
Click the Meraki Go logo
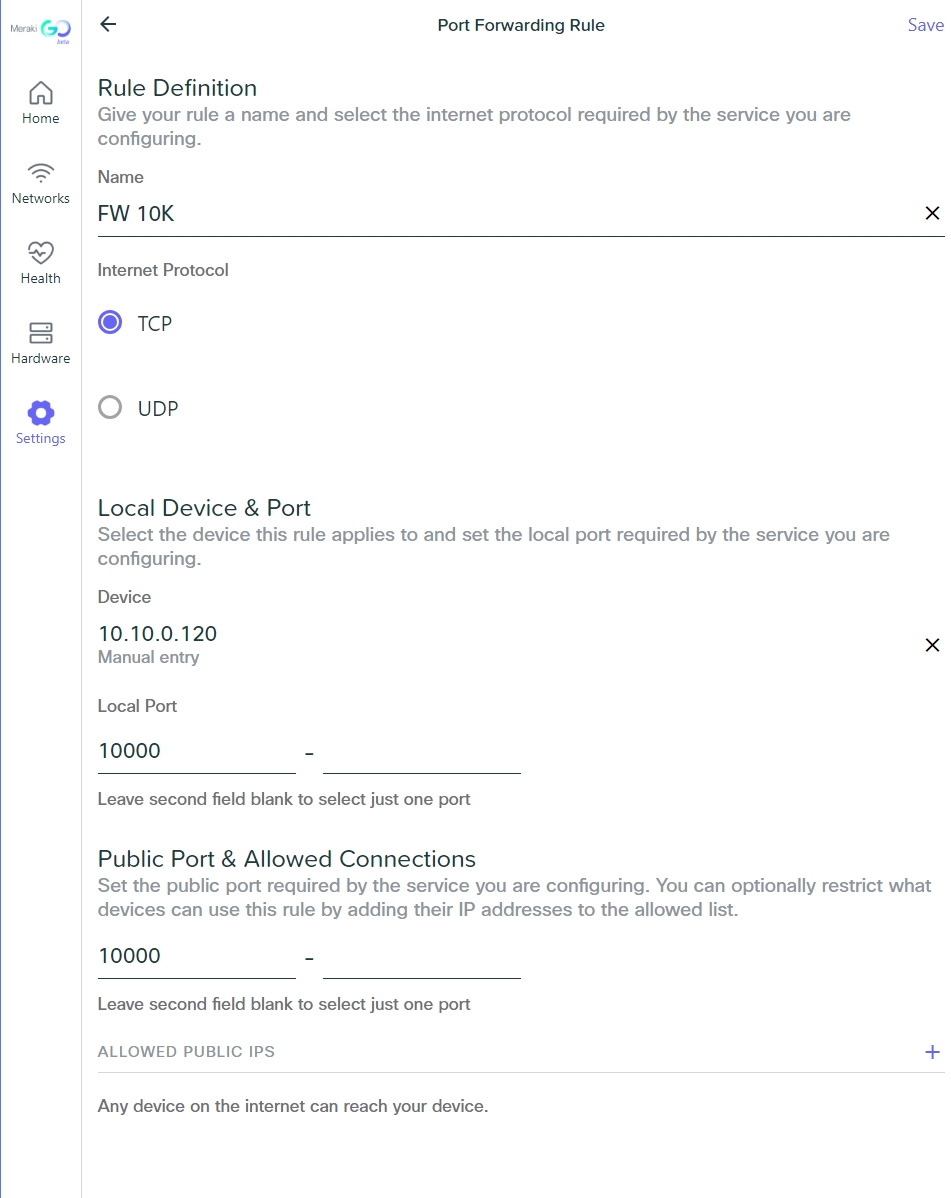(41, 30)
